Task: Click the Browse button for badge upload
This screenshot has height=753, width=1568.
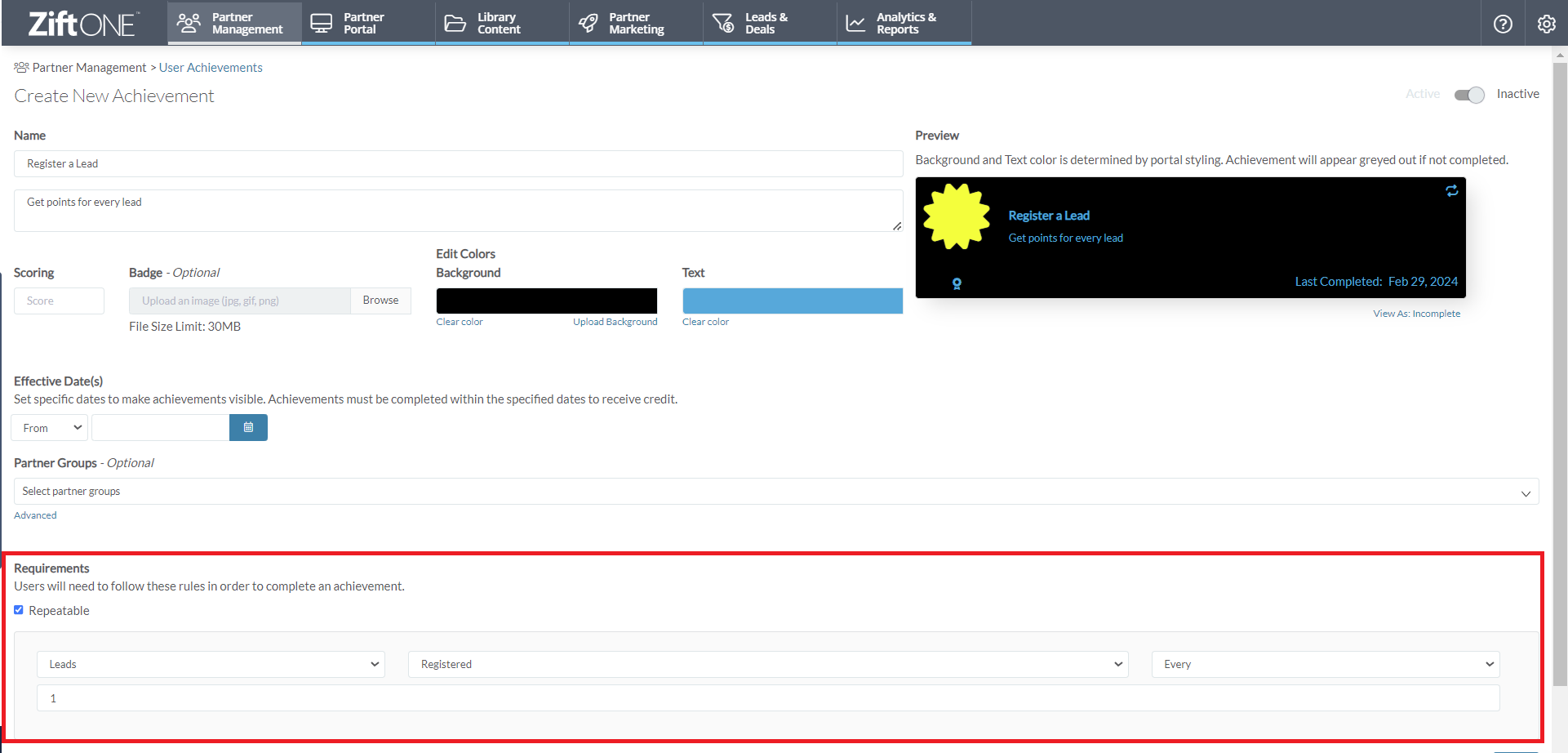Action: [x=381, y=301]
